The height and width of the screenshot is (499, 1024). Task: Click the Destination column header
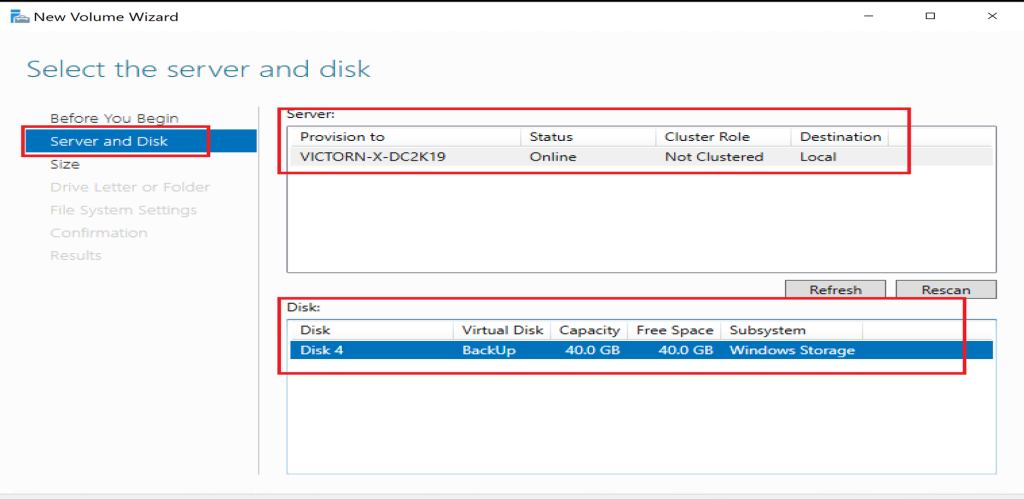[840, 136]
